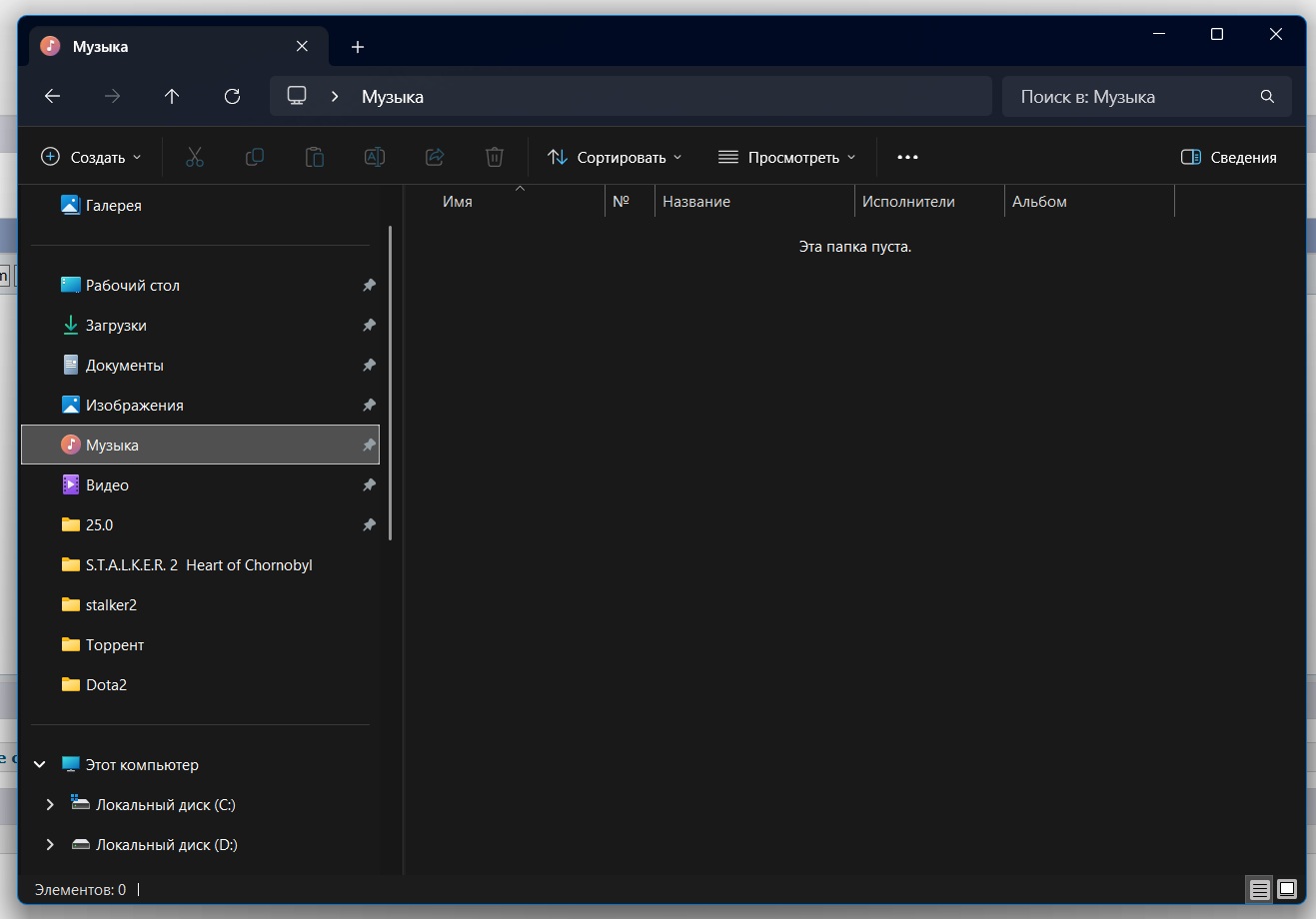The height and width of the screenshot is (919, 1316).
Task: Click the computer icon in address bar
Action: pyautogui.click(x=297, y=96)
